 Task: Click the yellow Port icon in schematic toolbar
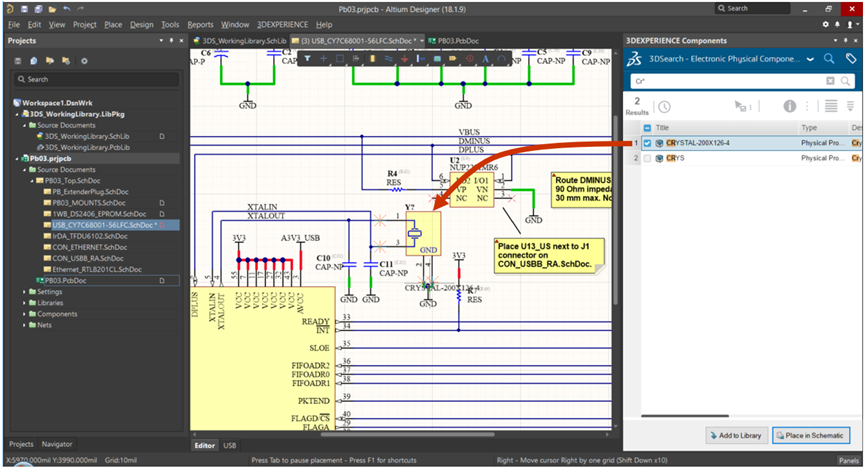pyautogui.click(x=453, y=58)
